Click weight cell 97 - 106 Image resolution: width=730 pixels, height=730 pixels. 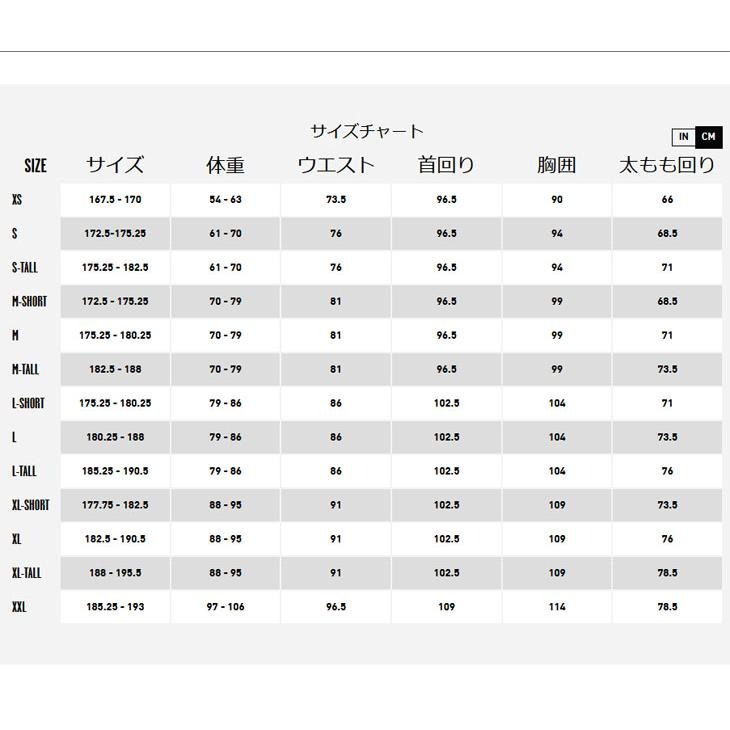[225, 607]
